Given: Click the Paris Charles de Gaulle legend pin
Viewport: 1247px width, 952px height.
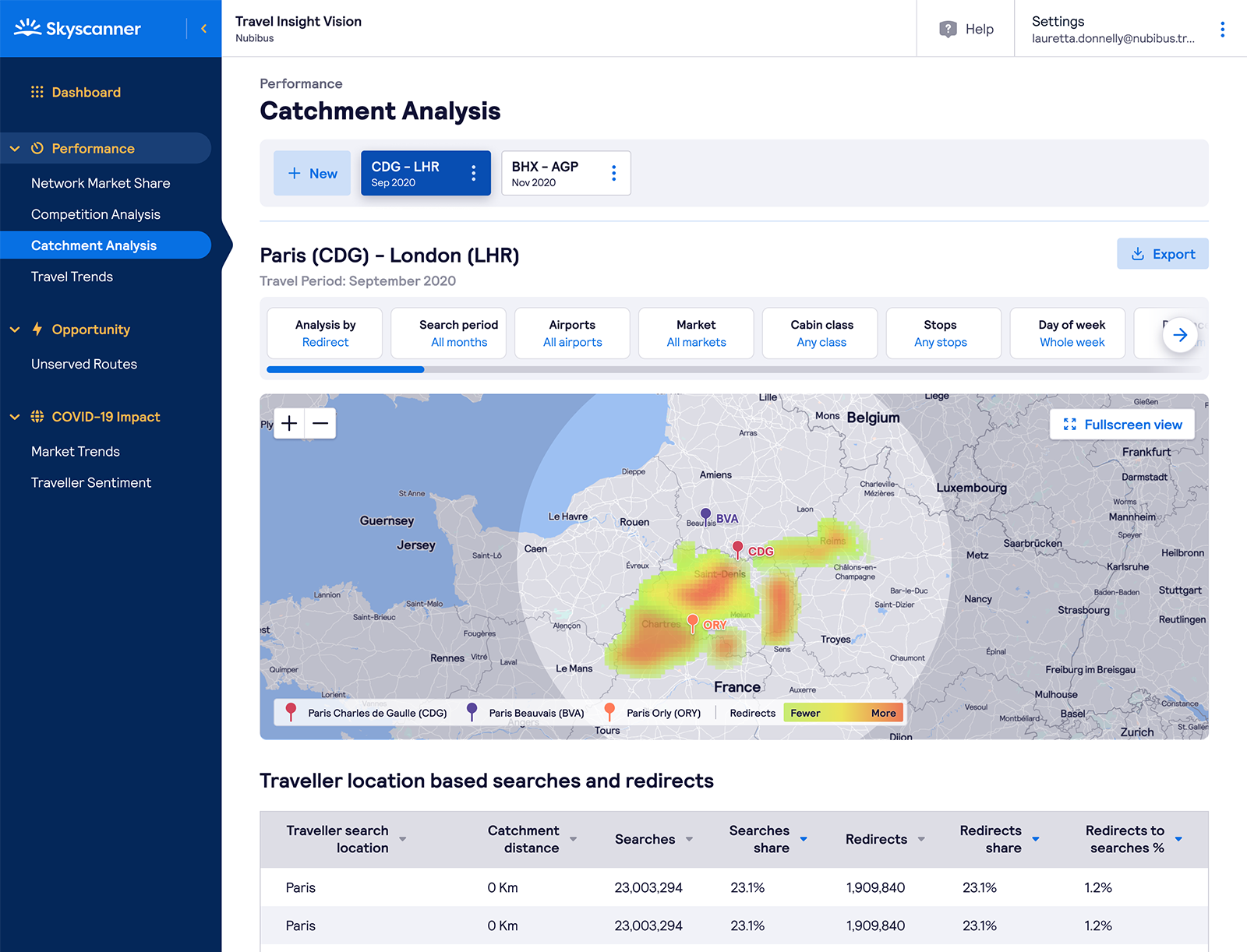Looking at the screenshot, I should [x=291, y=711].
